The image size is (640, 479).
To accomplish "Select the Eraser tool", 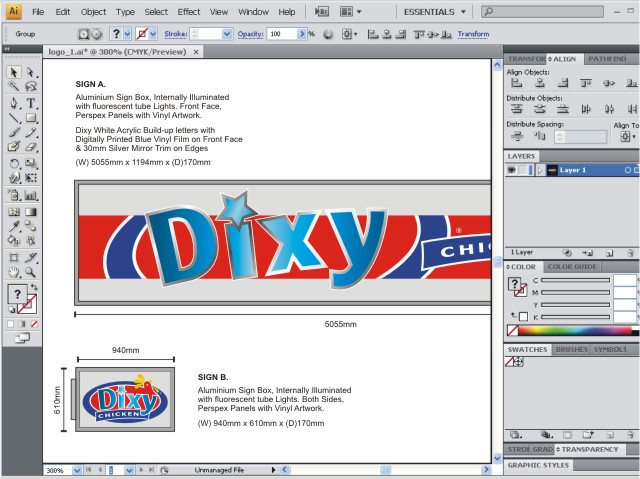I will 31,146.
